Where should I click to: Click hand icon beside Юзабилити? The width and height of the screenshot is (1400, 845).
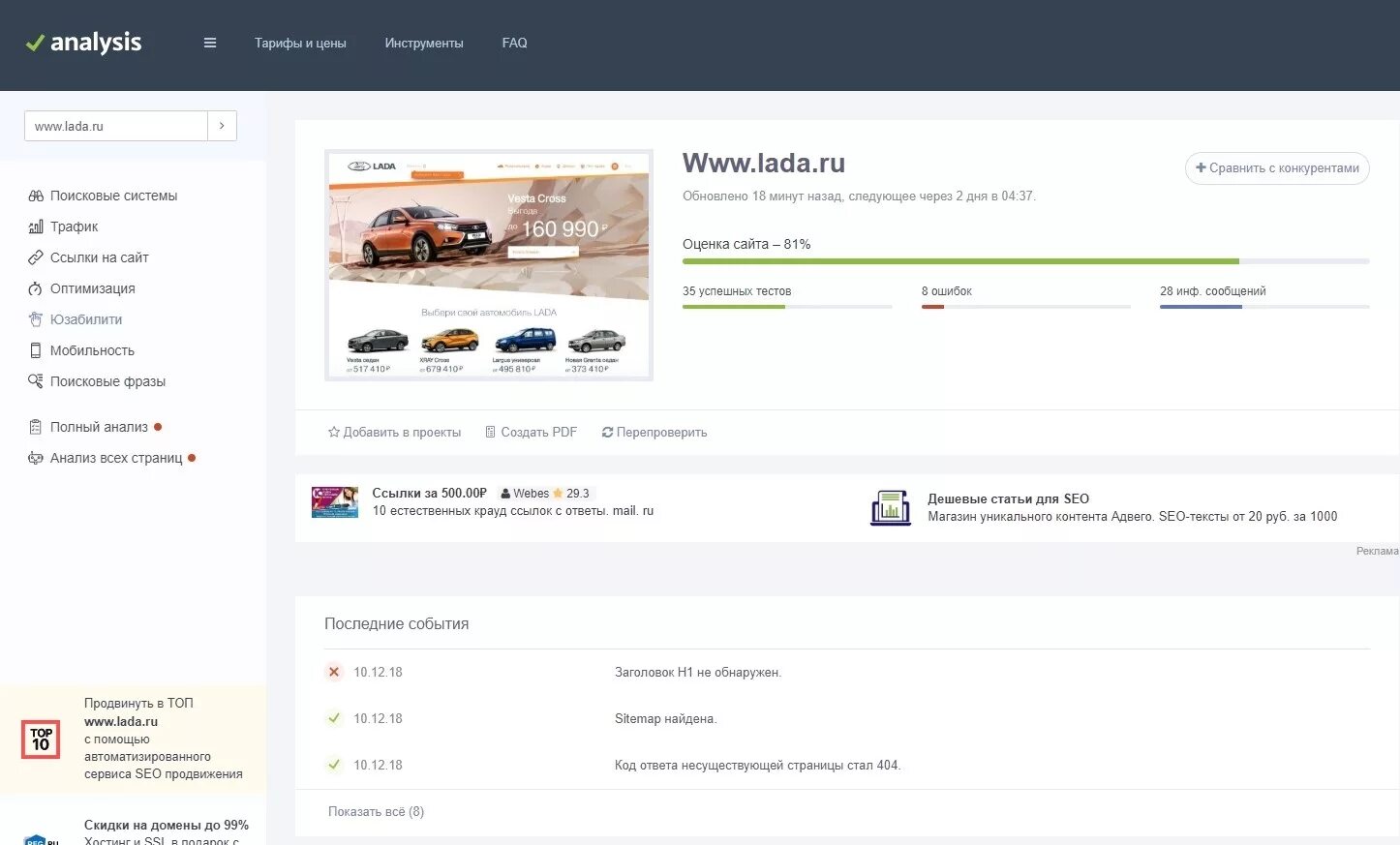(x=36, y=319)
